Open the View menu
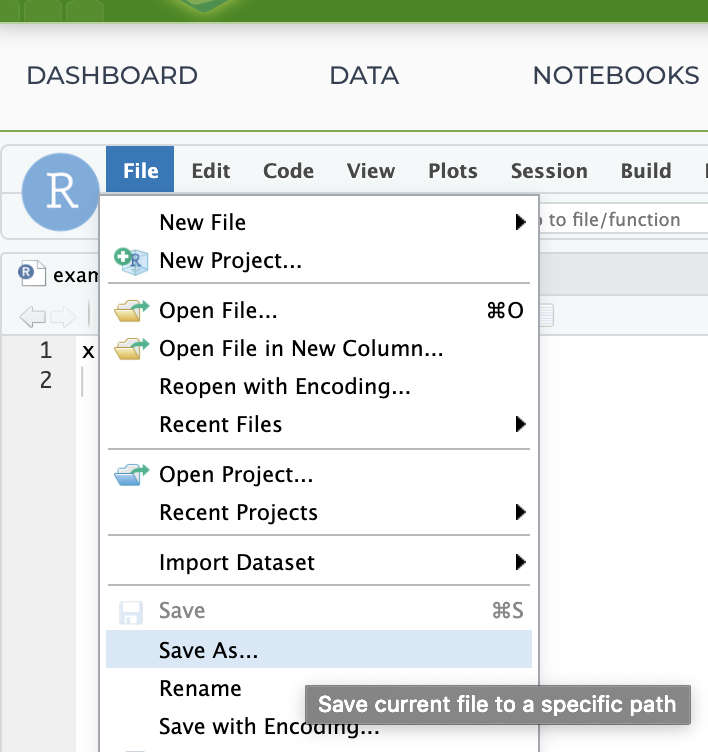Image resolution: width=708 pixels, height=752 pixels. pyautogui.click(x=371, y=171)
